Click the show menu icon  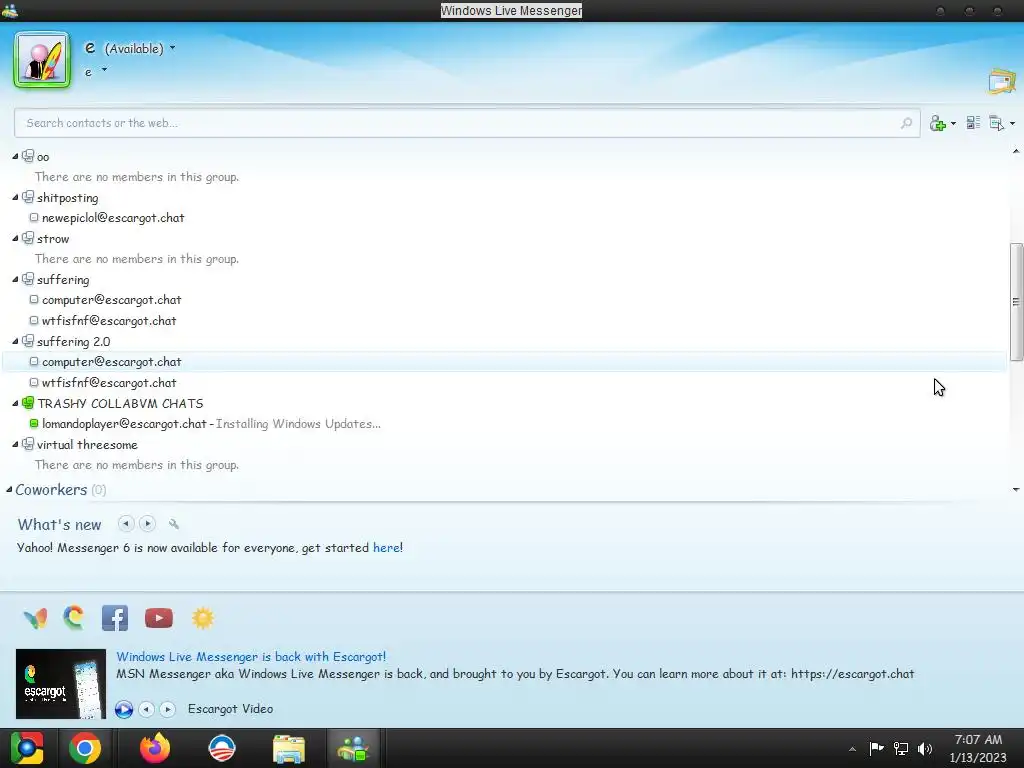pos(997,123)
